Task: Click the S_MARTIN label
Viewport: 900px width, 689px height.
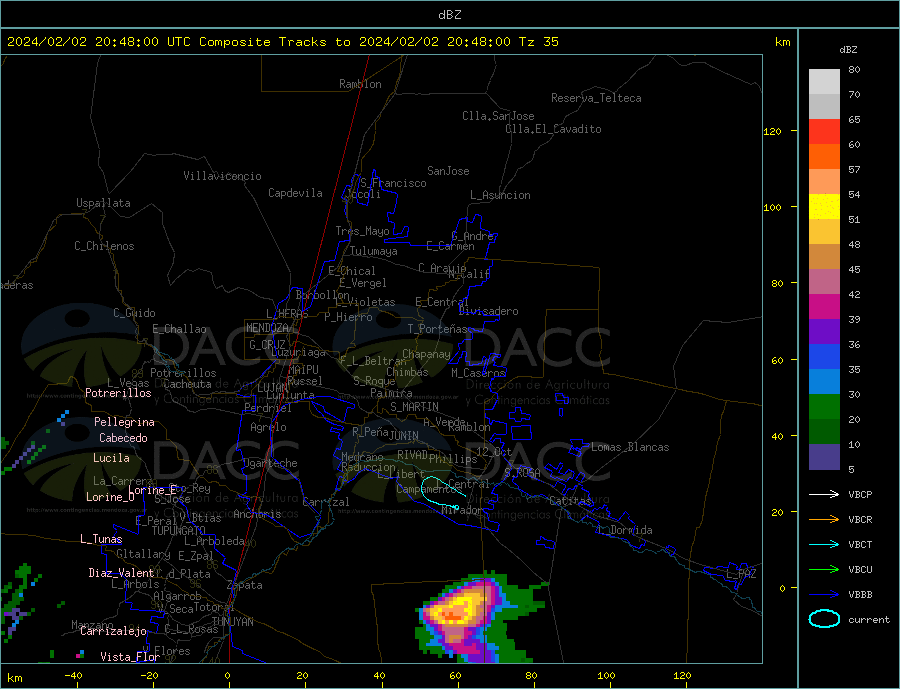Action: [x=414, y=407]
